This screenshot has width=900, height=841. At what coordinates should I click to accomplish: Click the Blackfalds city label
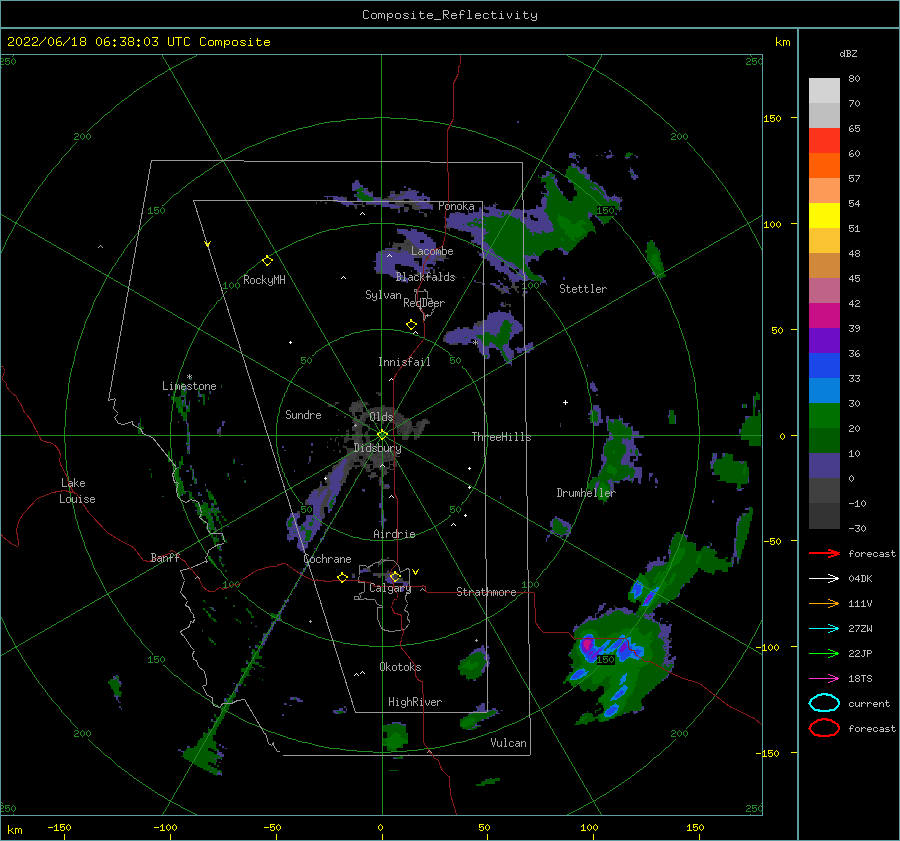point(425,277)
